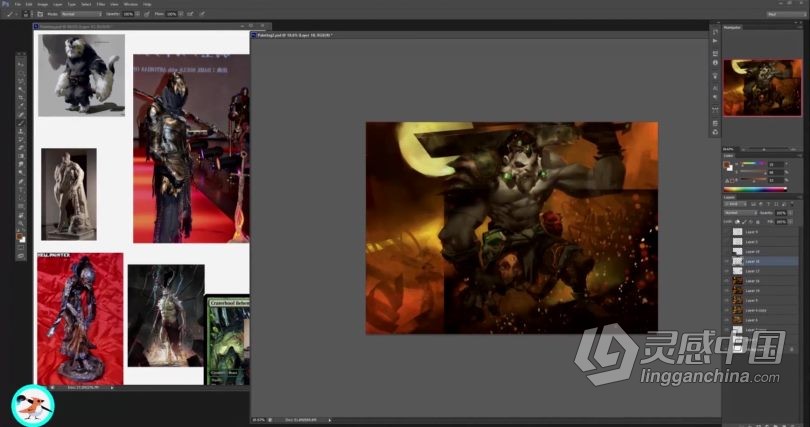Open the Brush panel from options bar
Screen dimensions: 810x427
pos(40,14)
